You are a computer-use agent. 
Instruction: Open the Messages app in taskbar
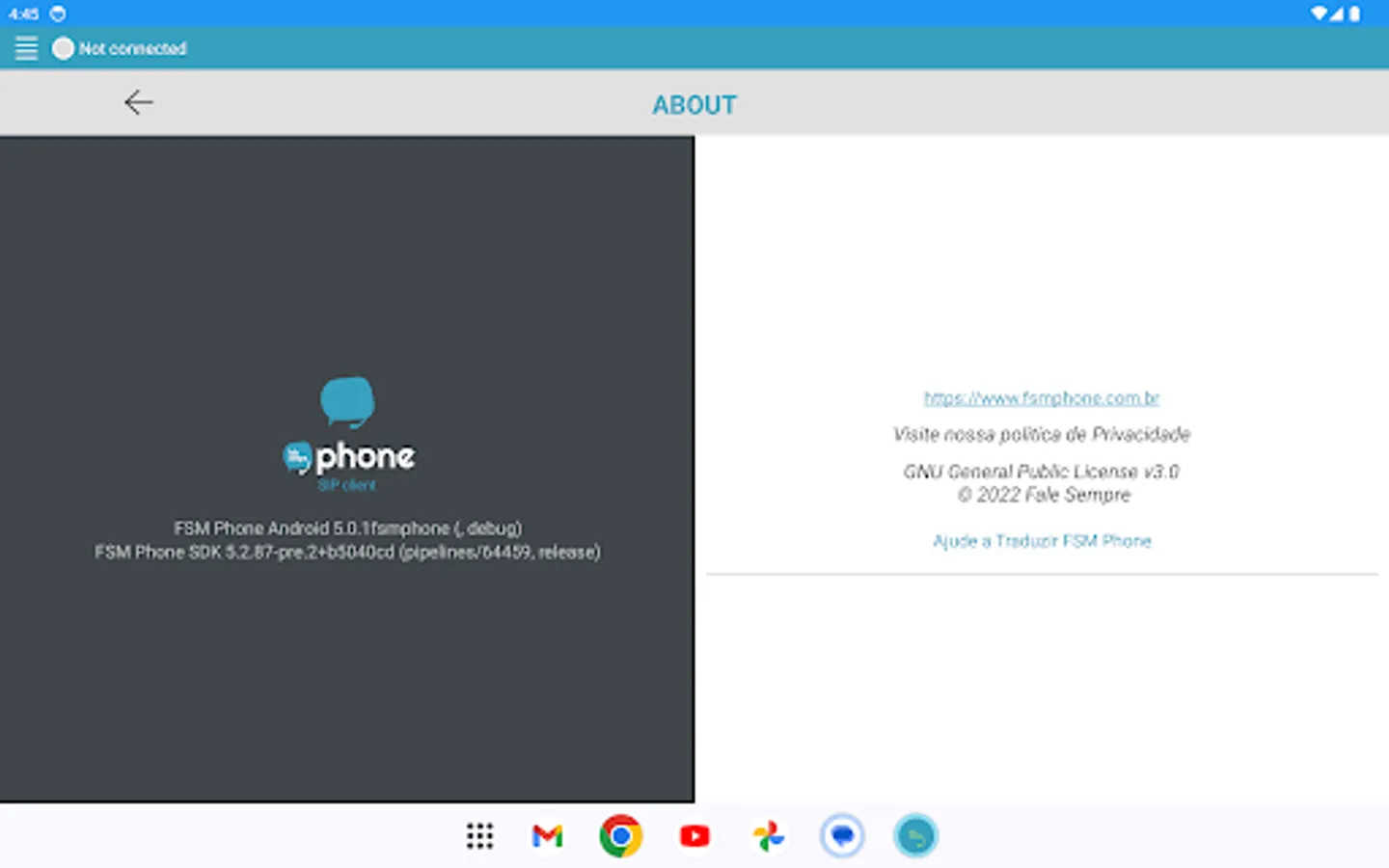click(842, 836)
